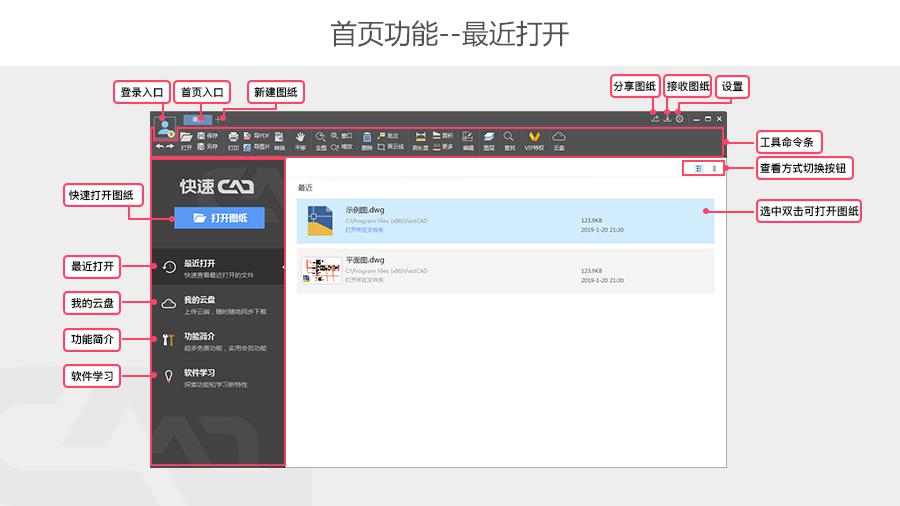Click the 平面图.dwg thumbnail
Screen dimensions: 900x506
coord(322,271)
